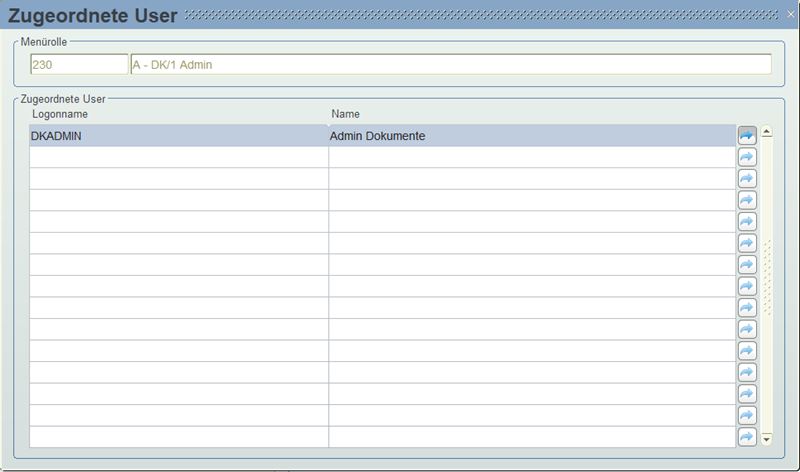Image resolution: width=800 pixels, height=472 pixels.
Task: Select the DKADMIN logon name cell
Action: coord(178,136)
